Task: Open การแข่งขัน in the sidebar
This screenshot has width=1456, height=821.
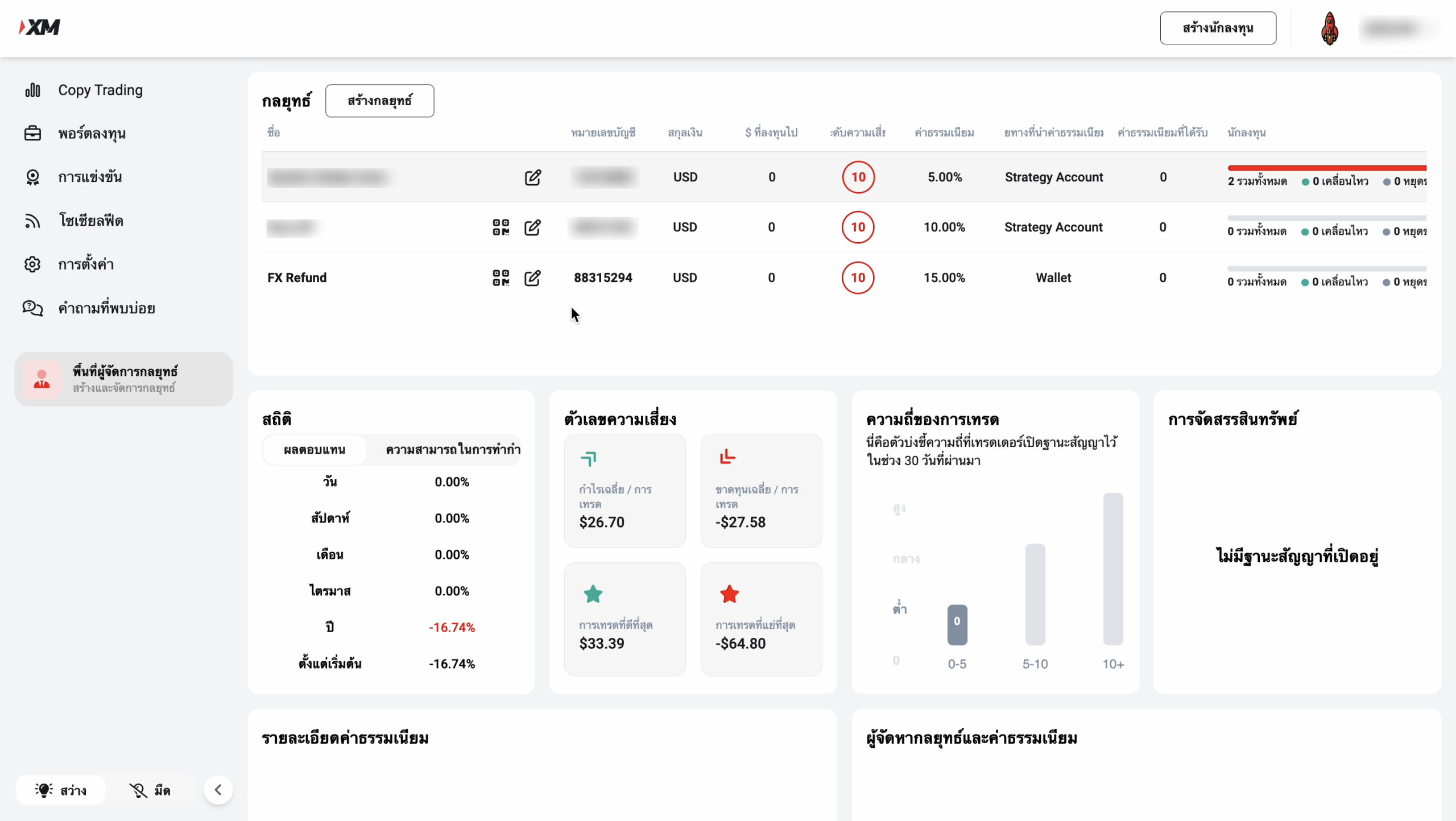Action: pos(90,177)
